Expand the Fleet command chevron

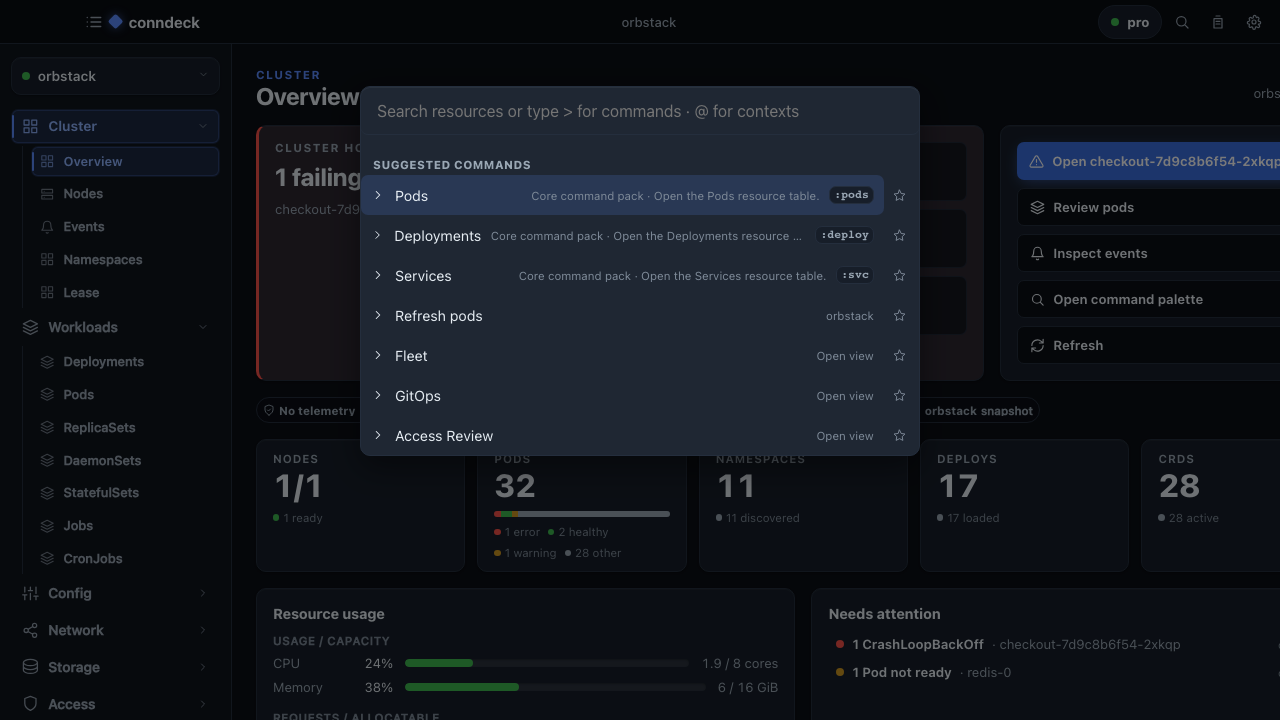tap(378, 355)
